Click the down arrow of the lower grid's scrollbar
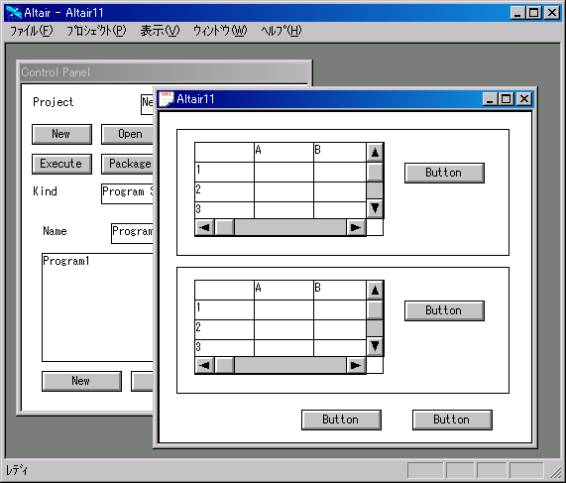566x483 pixels. (375, 346)
